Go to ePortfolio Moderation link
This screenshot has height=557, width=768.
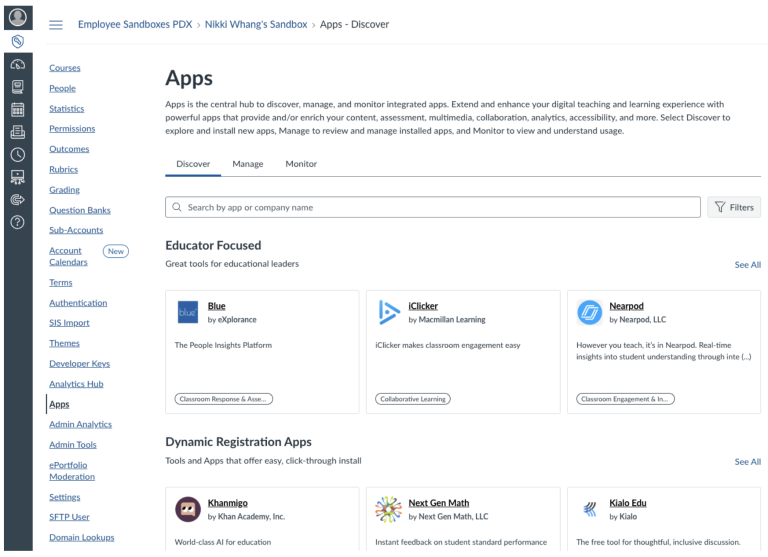pos(72,471)
